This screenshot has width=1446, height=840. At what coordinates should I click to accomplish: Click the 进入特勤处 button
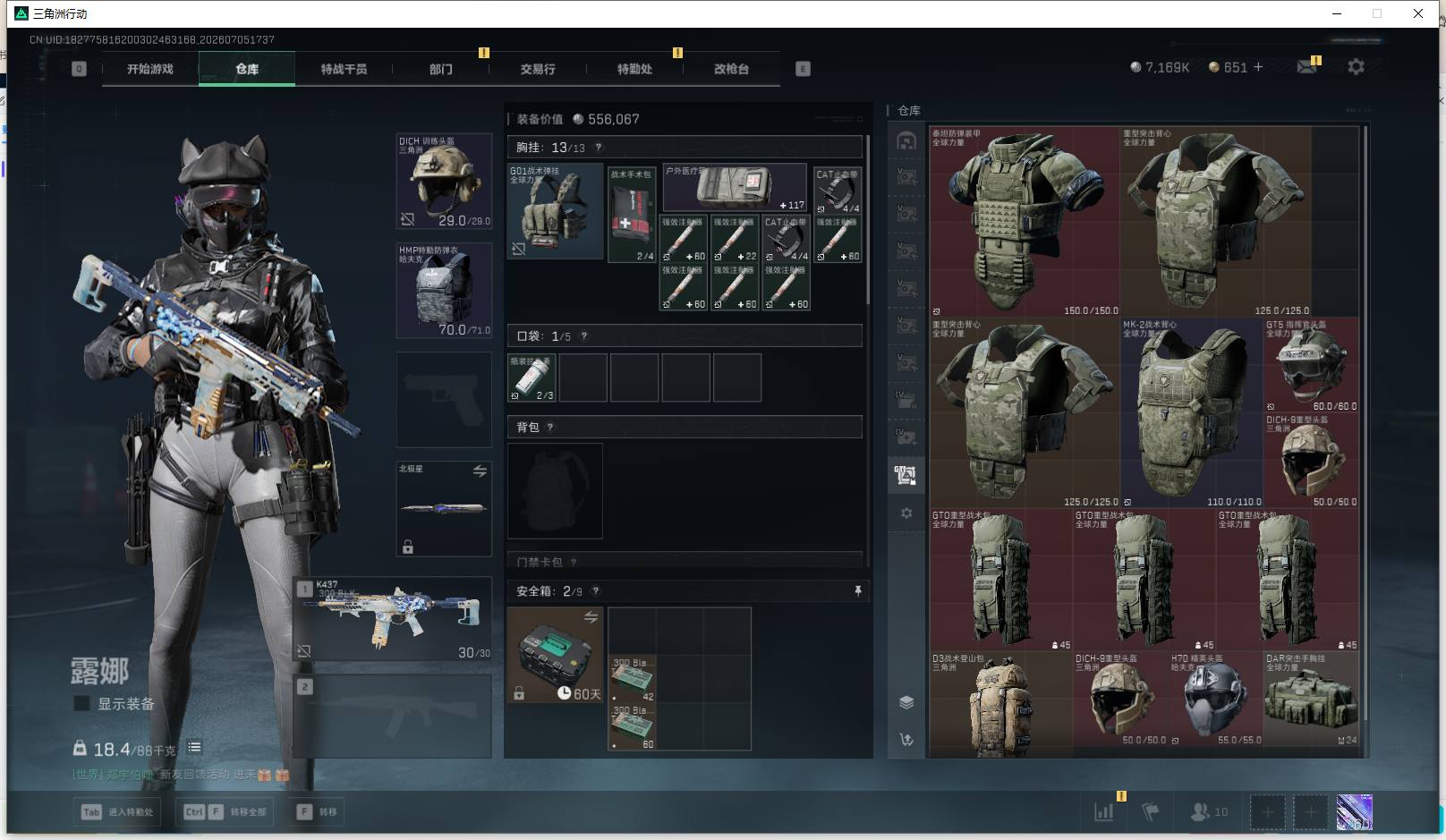118,811
